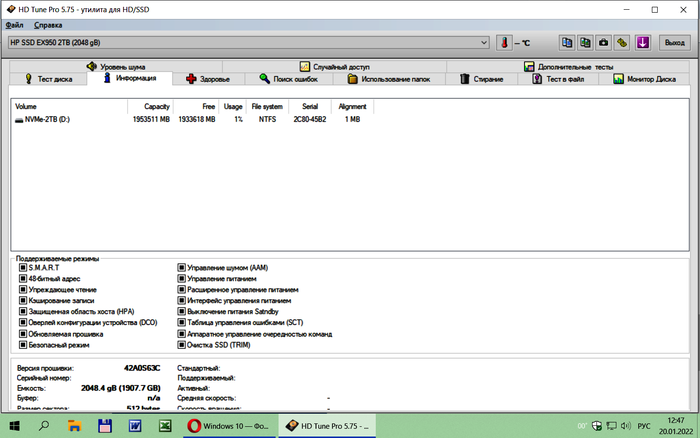Switch to the Тест диска tab

click(x=49, y=79)
